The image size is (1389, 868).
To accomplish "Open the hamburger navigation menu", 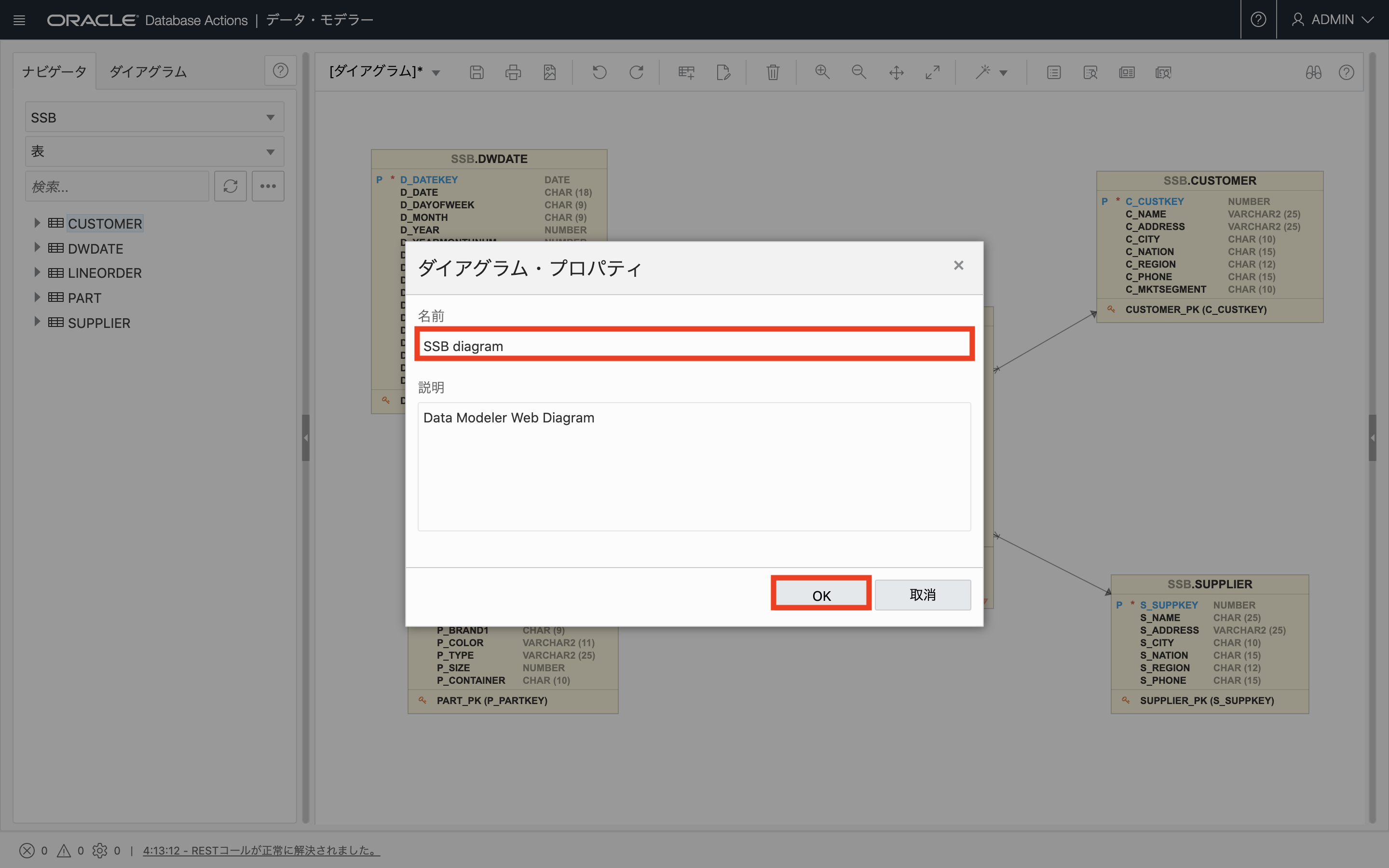I will pos(19,20).
